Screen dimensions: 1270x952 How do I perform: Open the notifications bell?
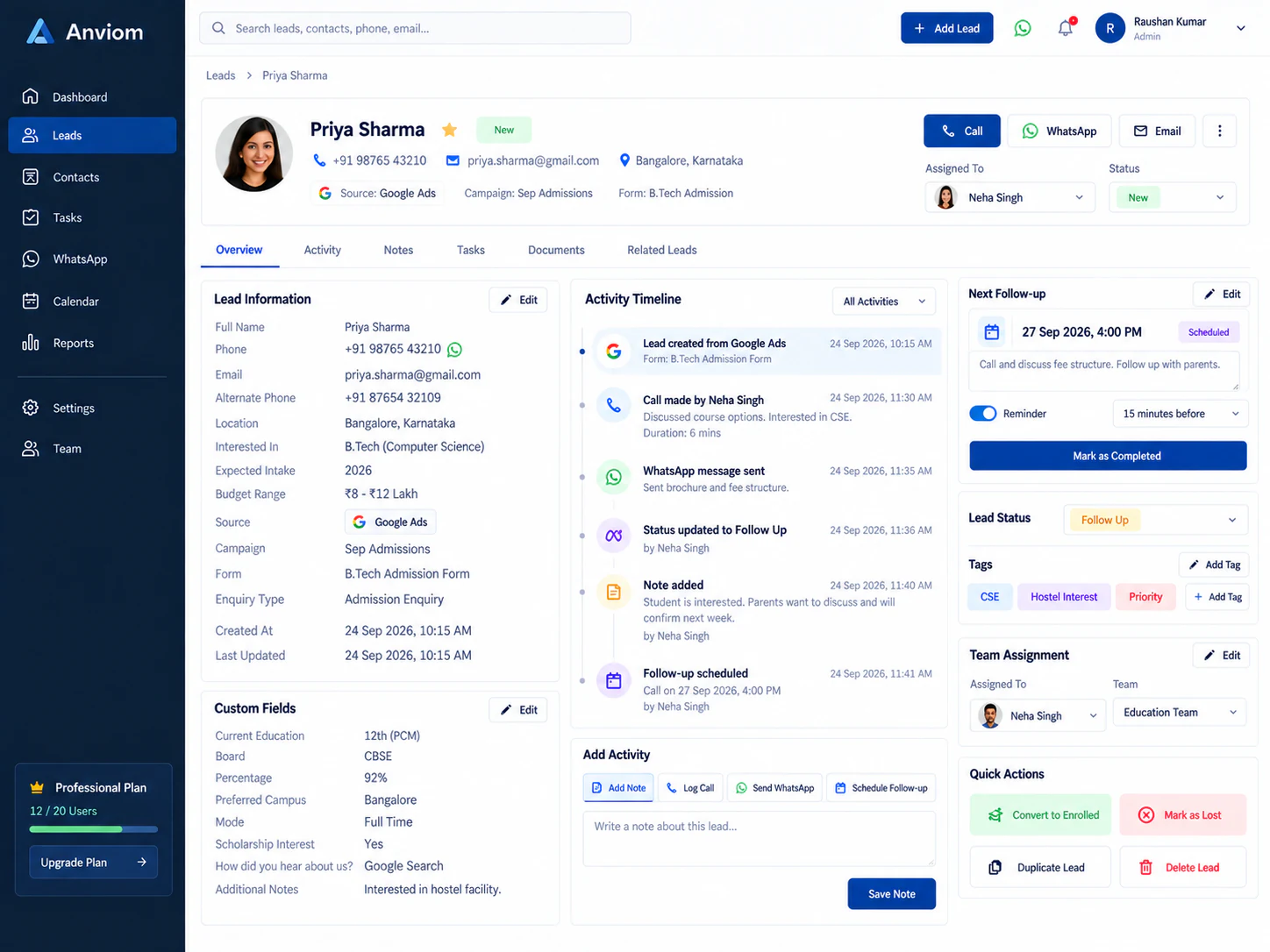(x=1066, y=28)
